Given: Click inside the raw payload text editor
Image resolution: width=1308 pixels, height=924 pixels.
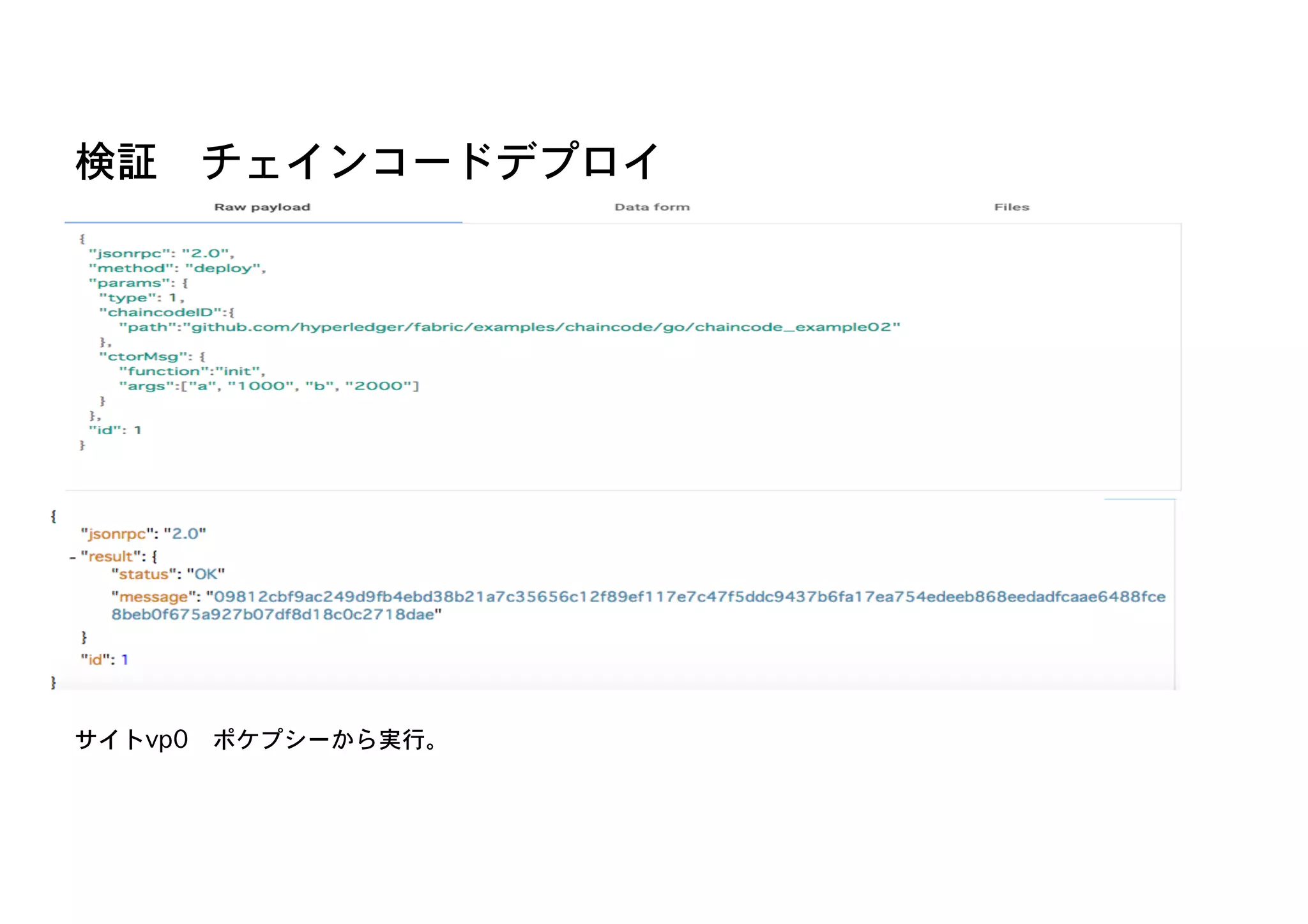Looking at the screenshot, I should pos(623,357).
